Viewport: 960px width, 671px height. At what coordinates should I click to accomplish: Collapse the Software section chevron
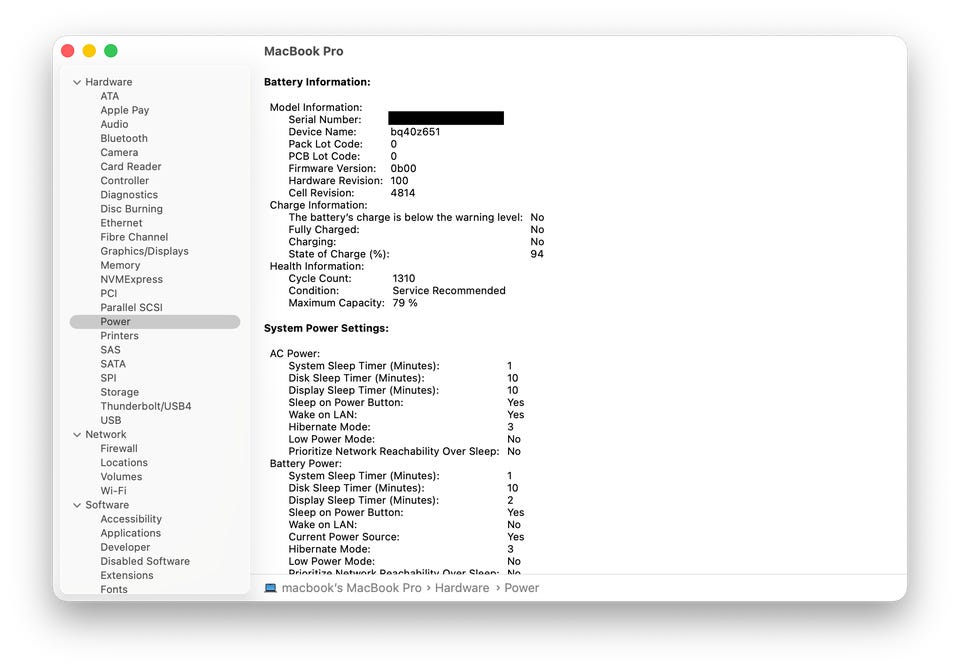(x=77, y=505)
